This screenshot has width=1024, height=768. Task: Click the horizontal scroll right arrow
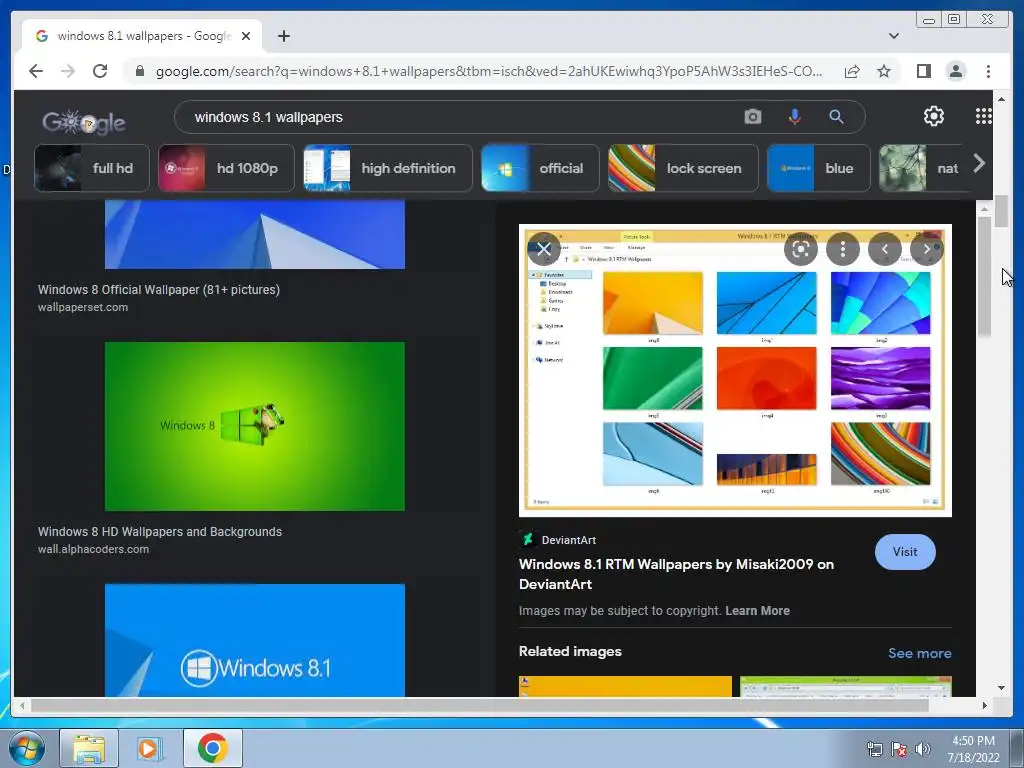tap(985, 705)
